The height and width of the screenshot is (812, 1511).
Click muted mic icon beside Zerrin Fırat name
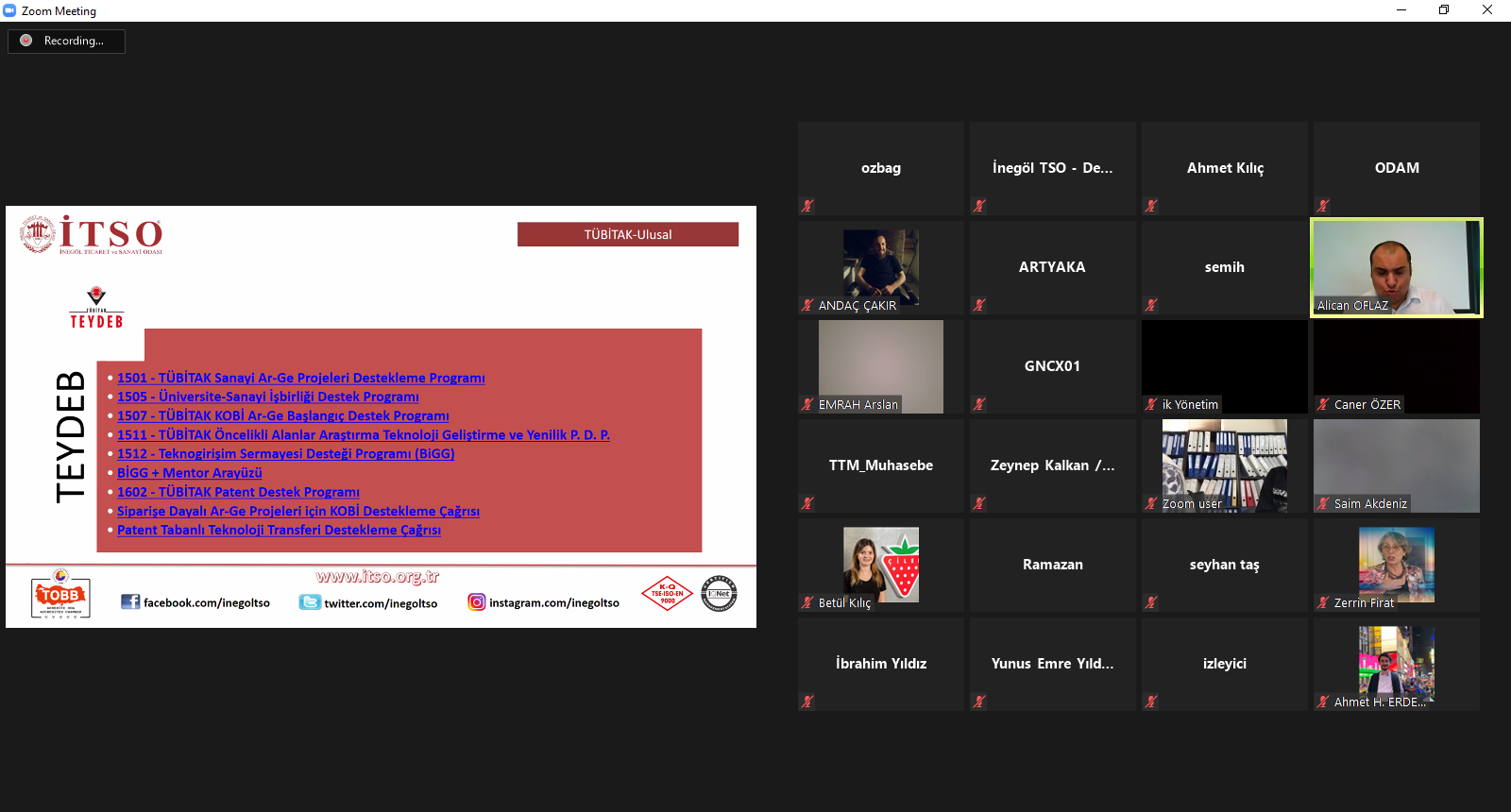1323,602
